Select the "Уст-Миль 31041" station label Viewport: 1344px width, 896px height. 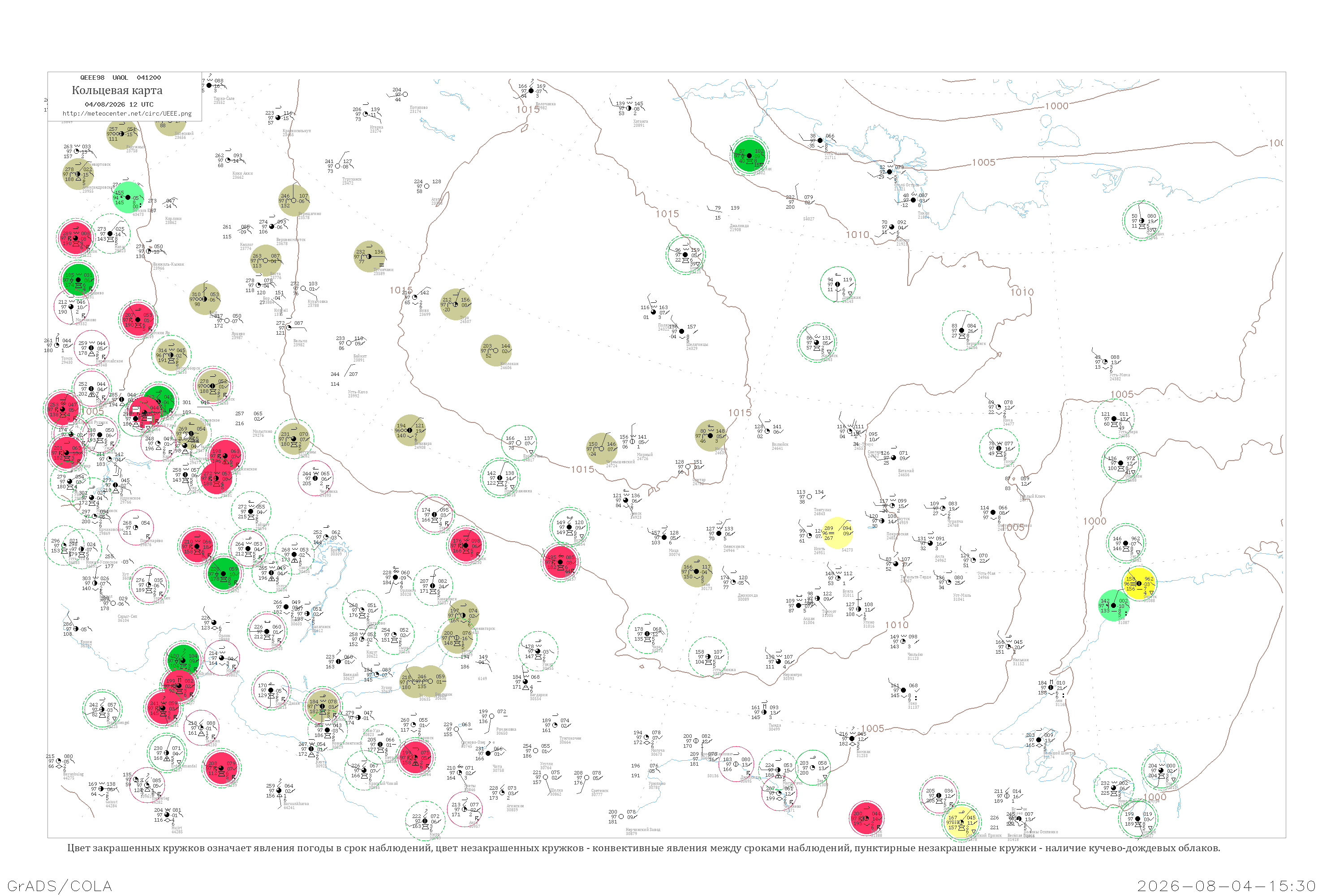click(962, 597)
